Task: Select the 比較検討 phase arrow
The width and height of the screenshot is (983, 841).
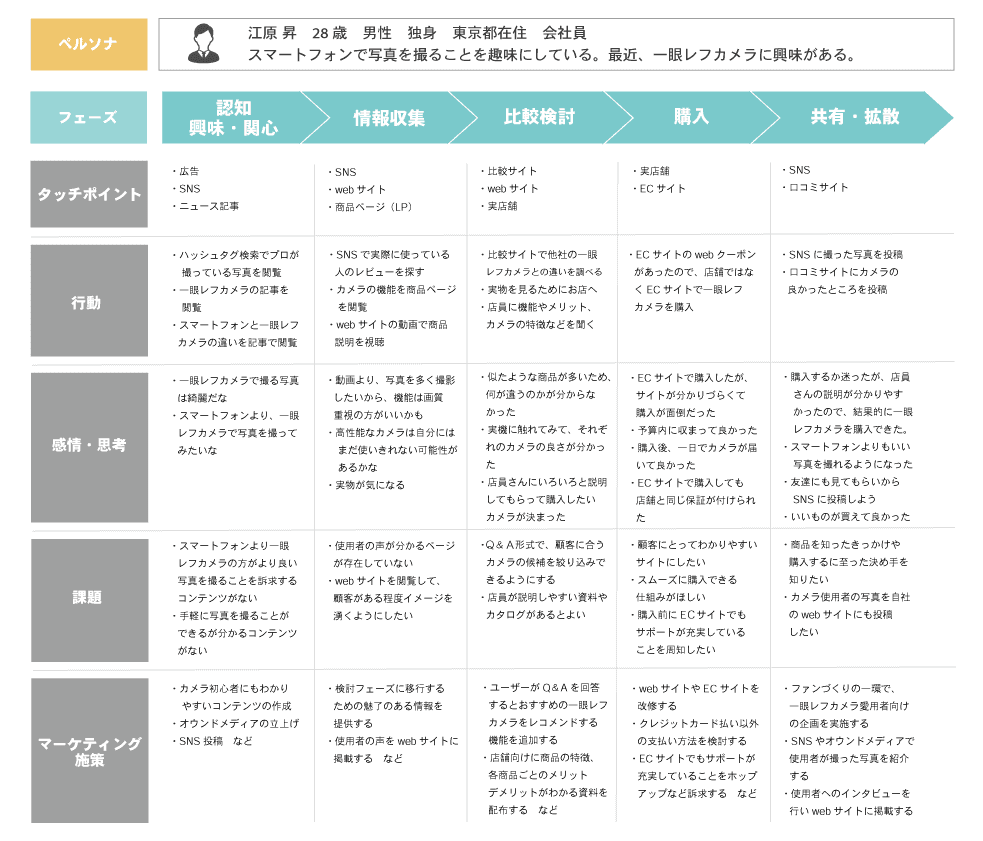Action: [x=540, y=117]
